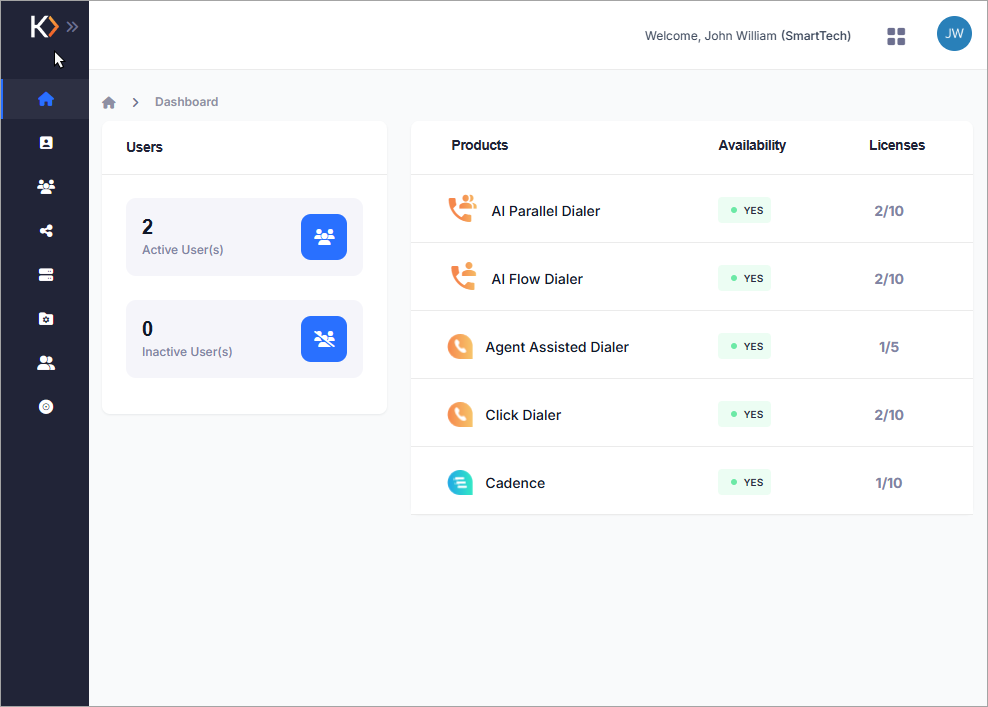Click the Agent Assisted Dialer phone icon

pos(460,347)
